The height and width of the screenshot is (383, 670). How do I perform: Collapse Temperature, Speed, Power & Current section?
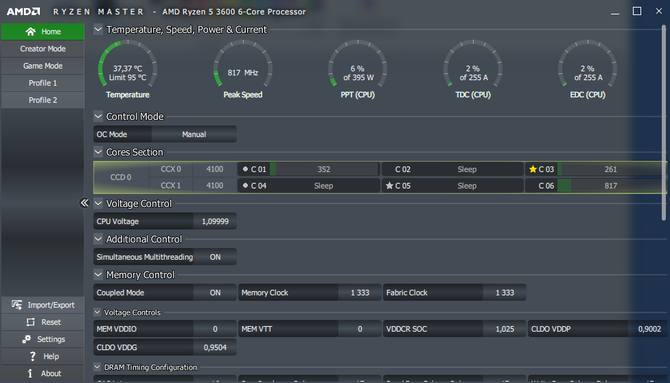pyautogui.click(x=98, y=29)
